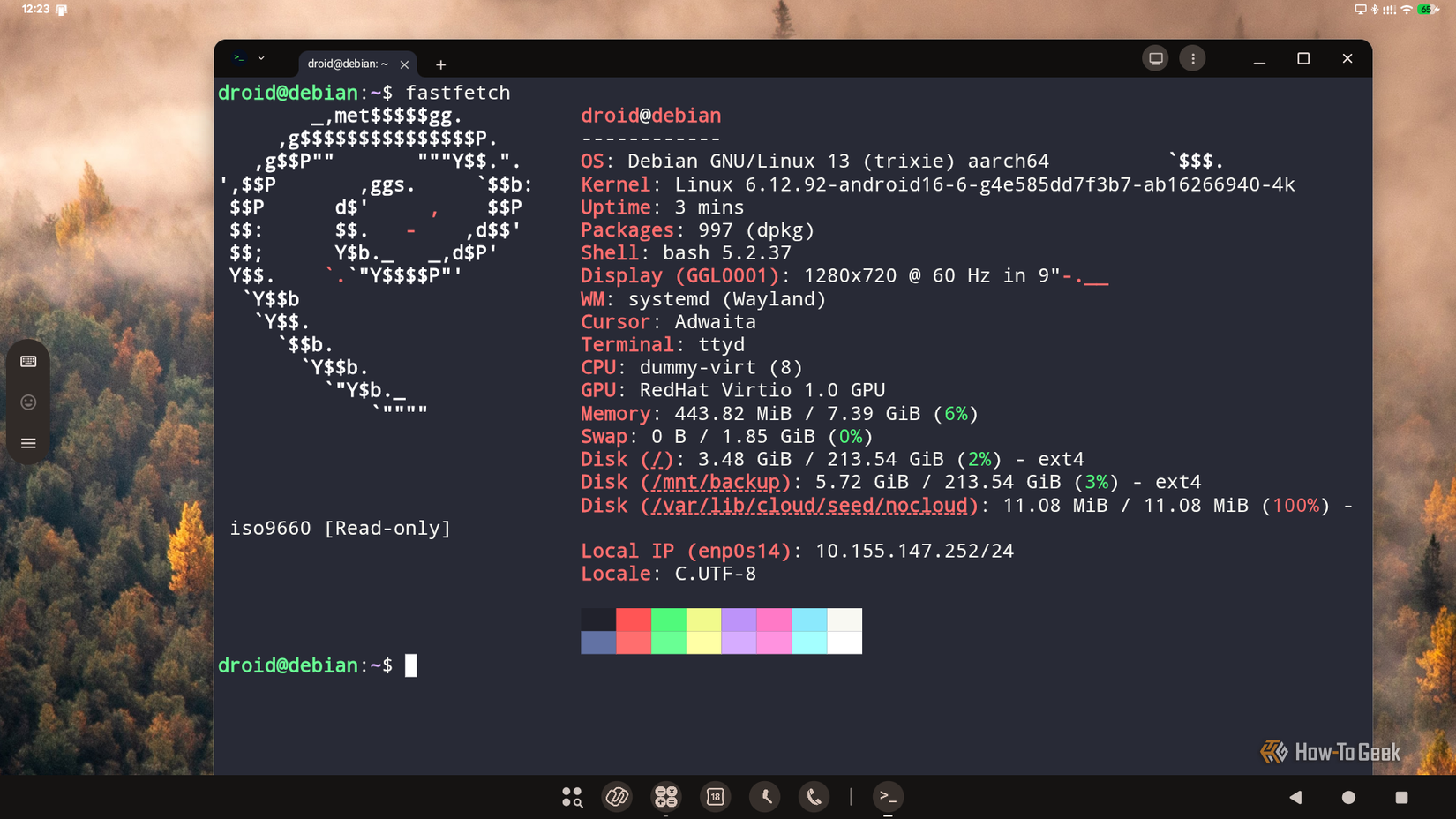Tap the Back navigation button
The height and width of the screenshot is (819, 1456).
pyautogui.click(x=1295, y=797)
